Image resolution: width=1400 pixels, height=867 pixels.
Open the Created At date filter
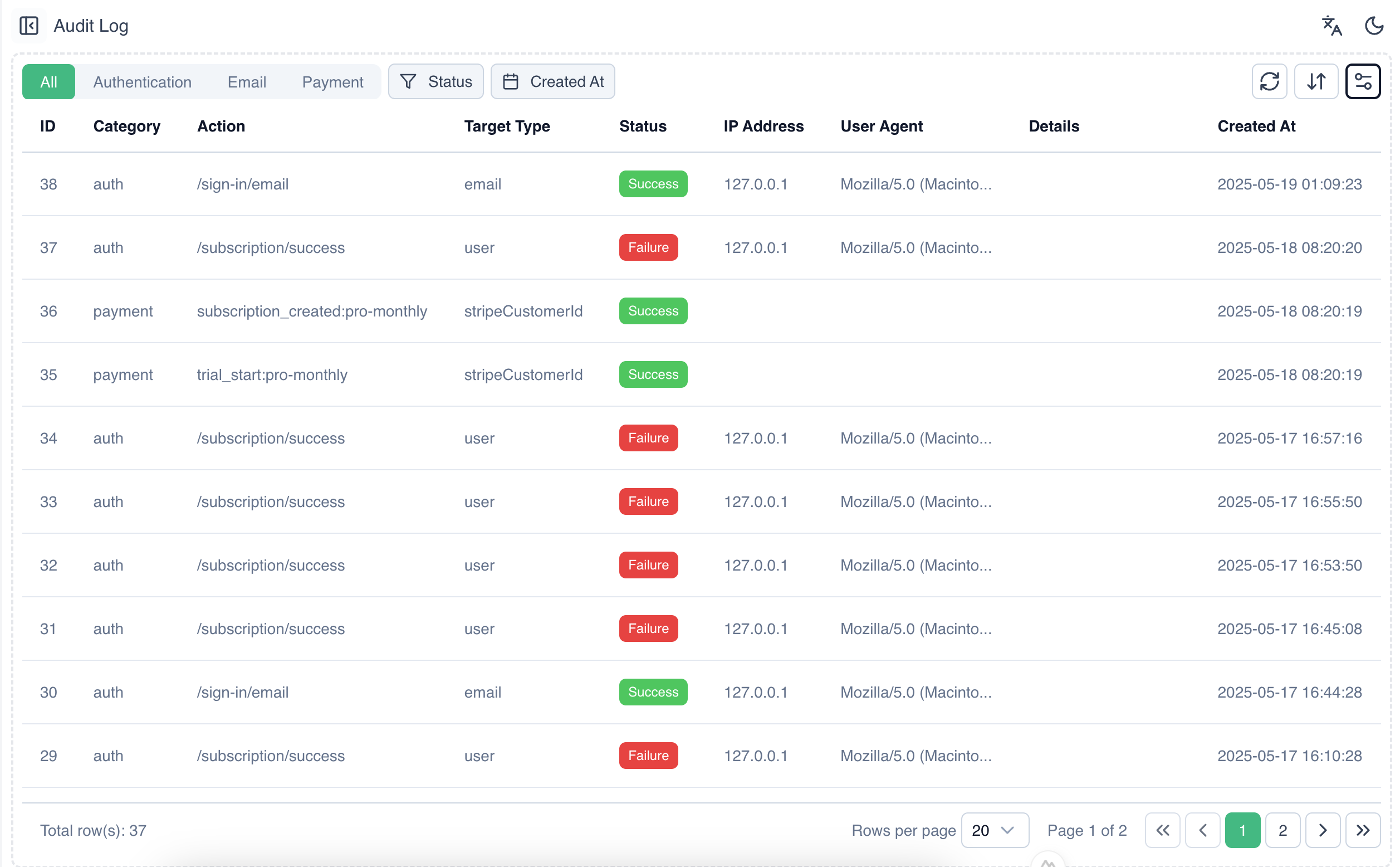pyautogui.click(x=552, y=81)
